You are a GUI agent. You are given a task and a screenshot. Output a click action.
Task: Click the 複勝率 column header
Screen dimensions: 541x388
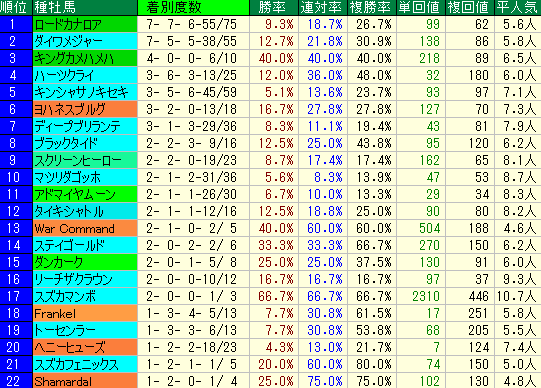coord(372,7)
